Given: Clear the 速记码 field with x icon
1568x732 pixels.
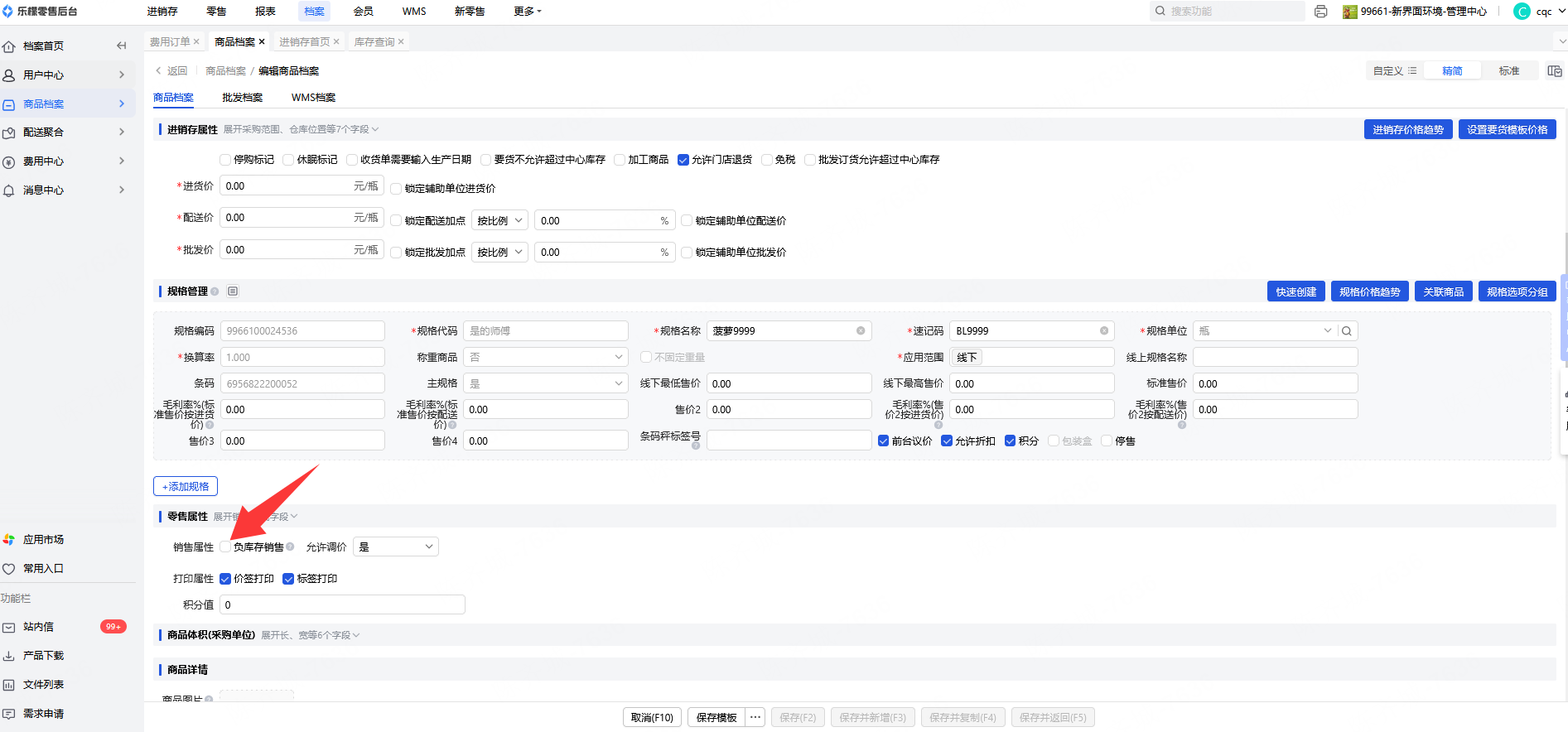Looking at the screenshot, I should tap(1104, 331).
